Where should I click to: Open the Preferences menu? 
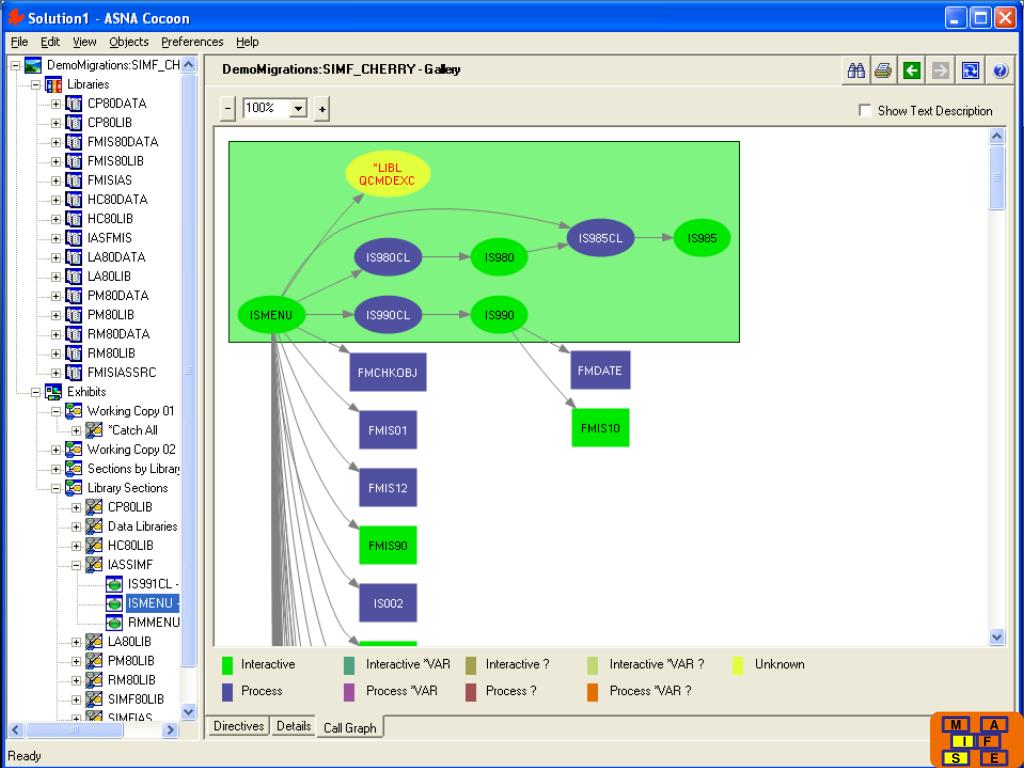192,42
